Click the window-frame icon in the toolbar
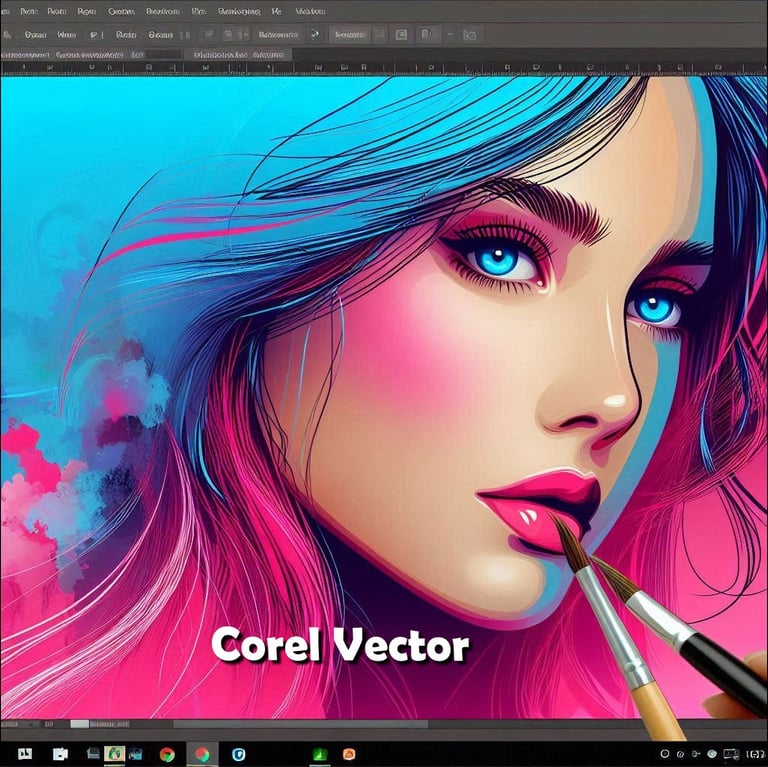Viewport: 768px width, 767px height. pos(401,35)
